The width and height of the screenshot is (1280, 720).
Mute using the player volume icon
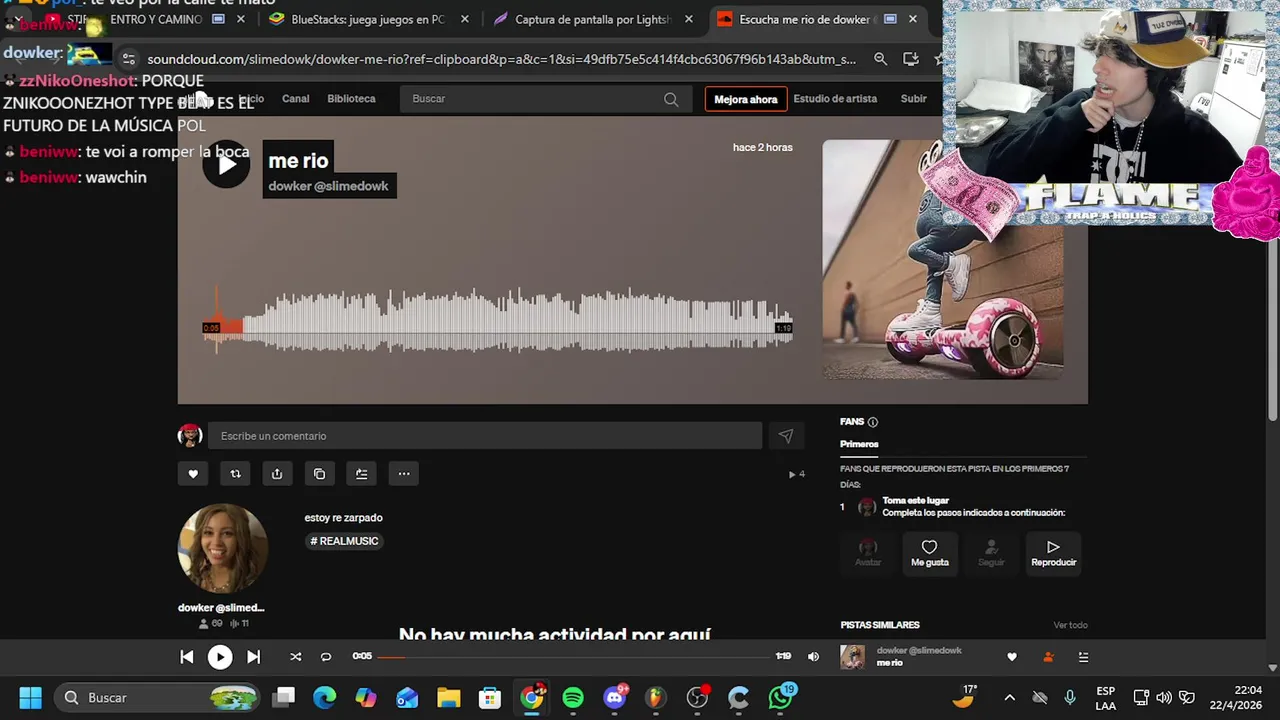tap(813, 657)
